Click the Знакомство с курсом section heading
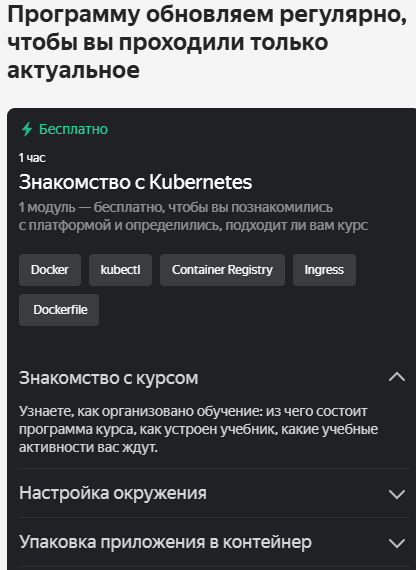Screen dimensions: 416x570 click(x=108, y=378)
